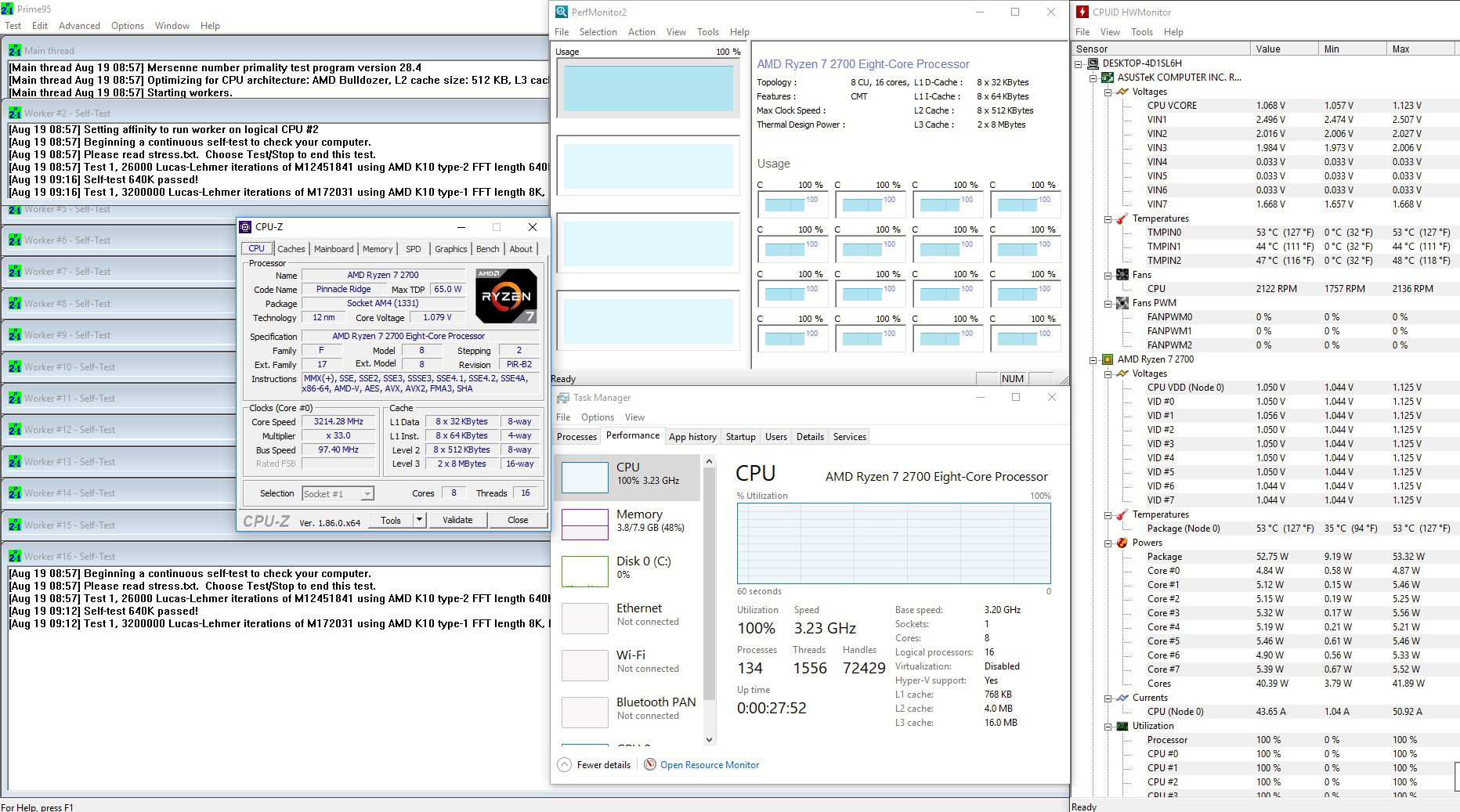
Task: Collapse the DESKTOP-4D1SL6H tree node
Action: click(1079, 63)
